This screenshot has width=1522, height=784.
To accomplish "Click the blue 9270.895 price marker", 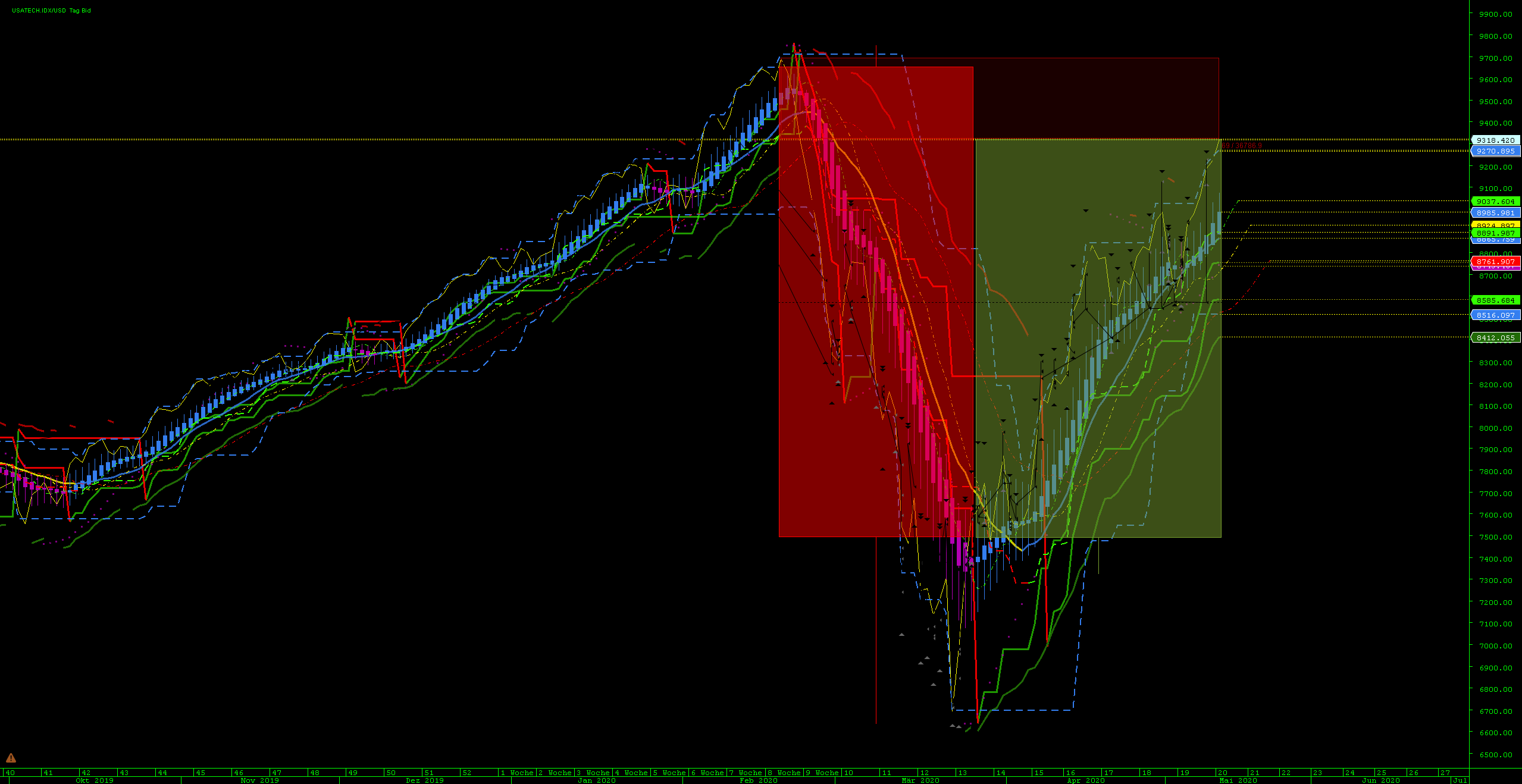I will coord(1495,151).
